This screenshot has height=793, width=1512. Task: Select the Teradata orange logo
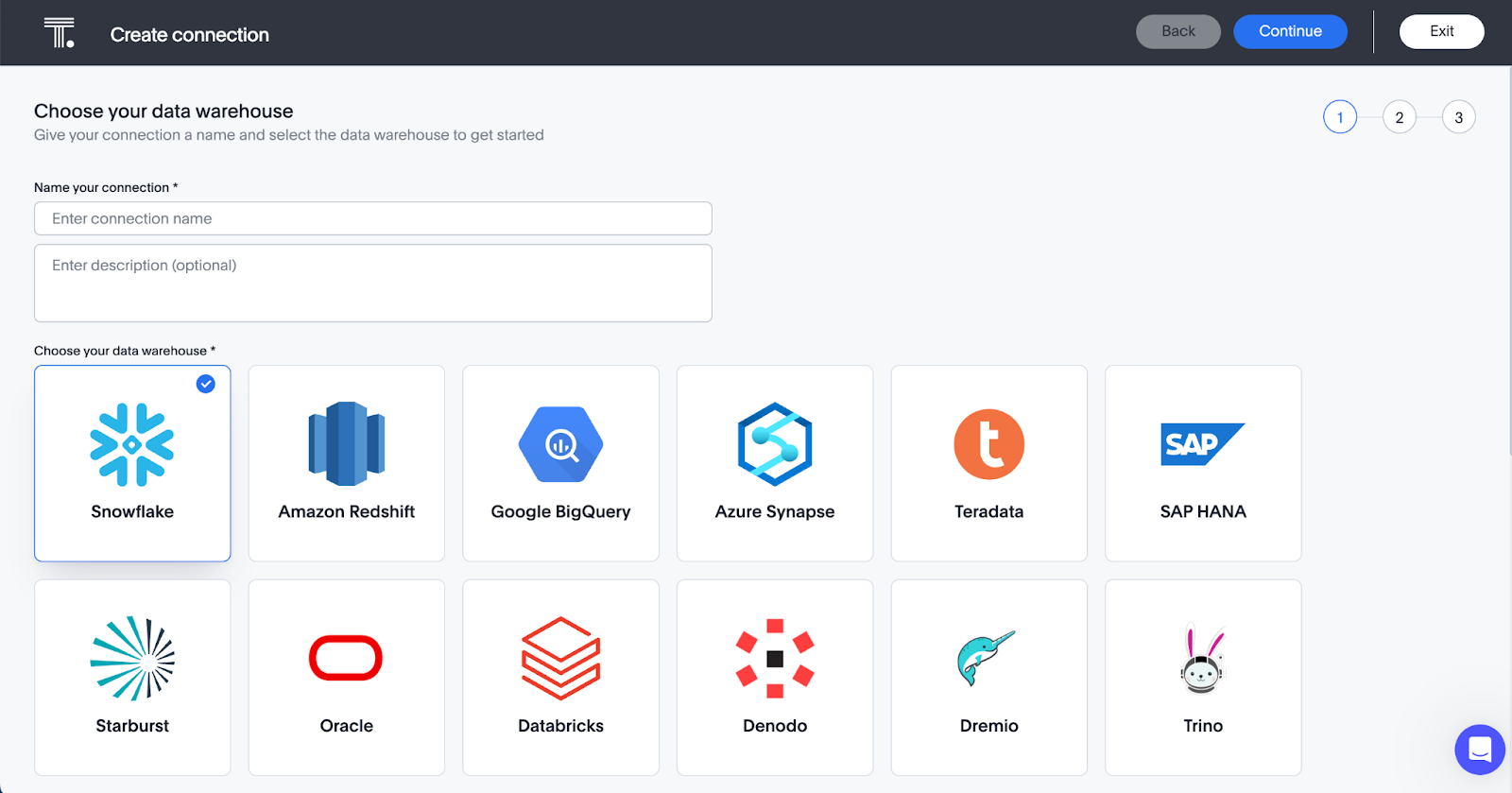(988, 444)
